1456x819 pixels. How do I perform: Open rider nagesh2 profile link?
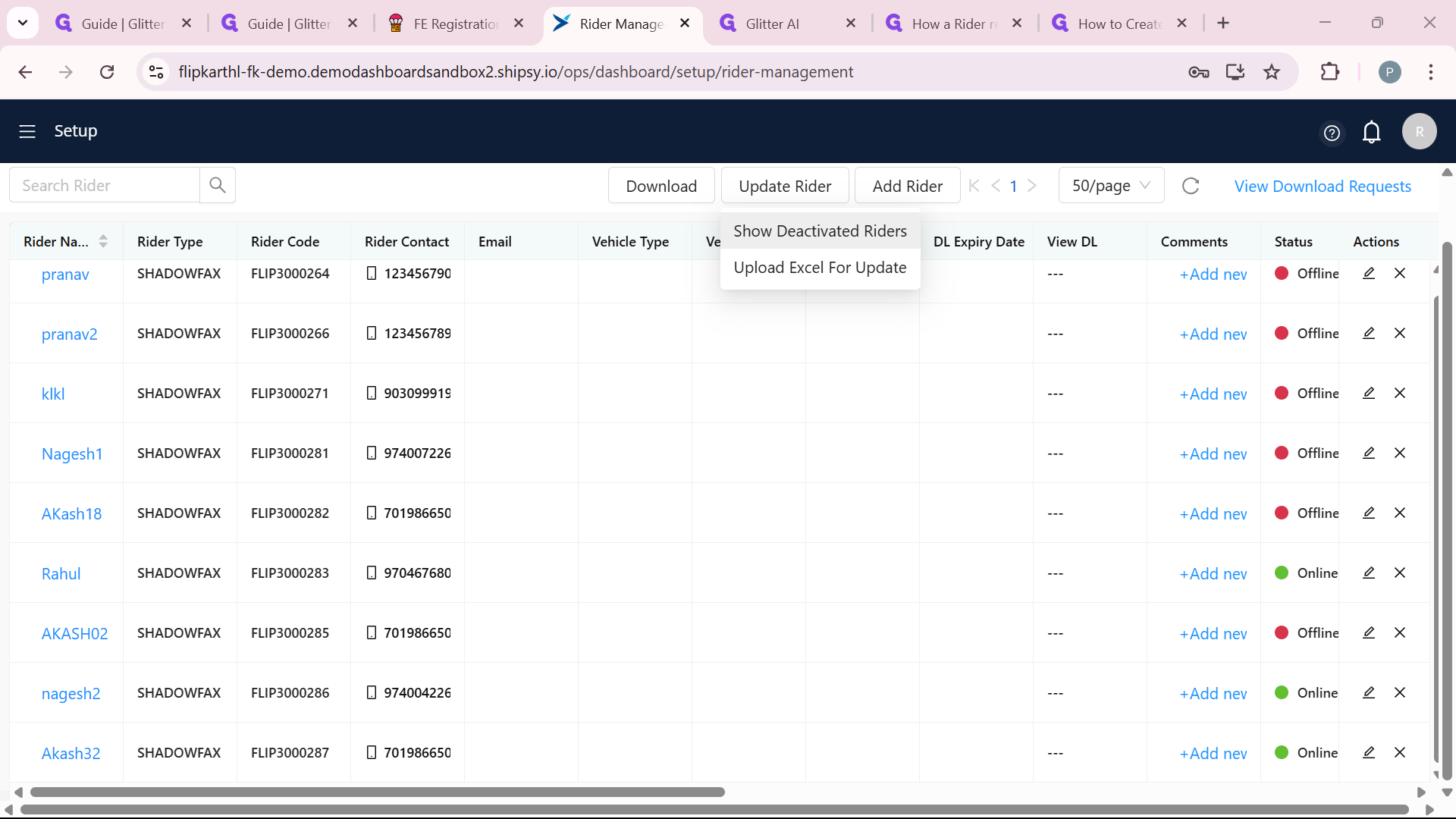(71, 693)
